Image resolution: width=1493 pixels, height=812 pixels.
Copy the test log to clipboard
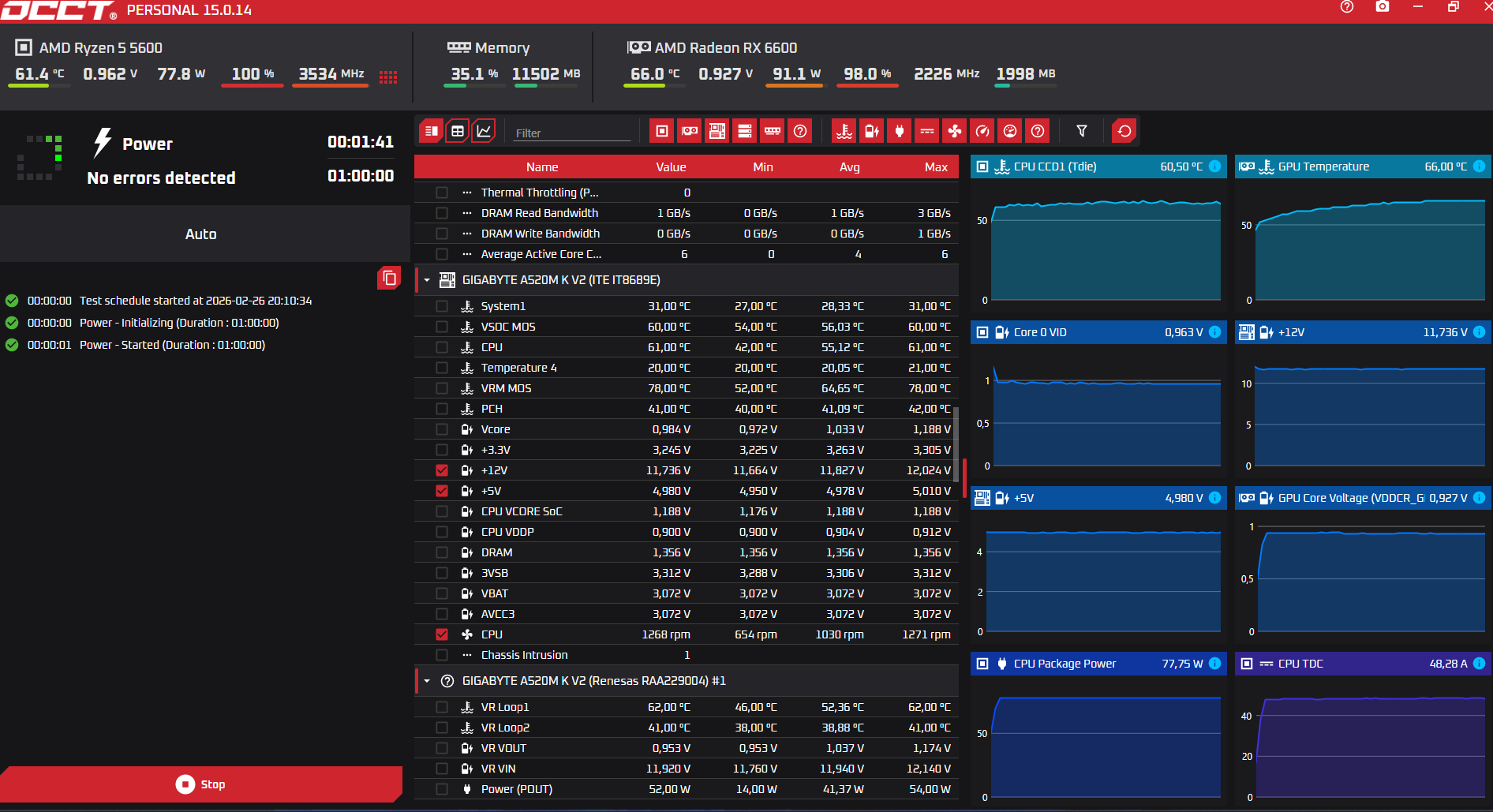click(x=389, y=279)
